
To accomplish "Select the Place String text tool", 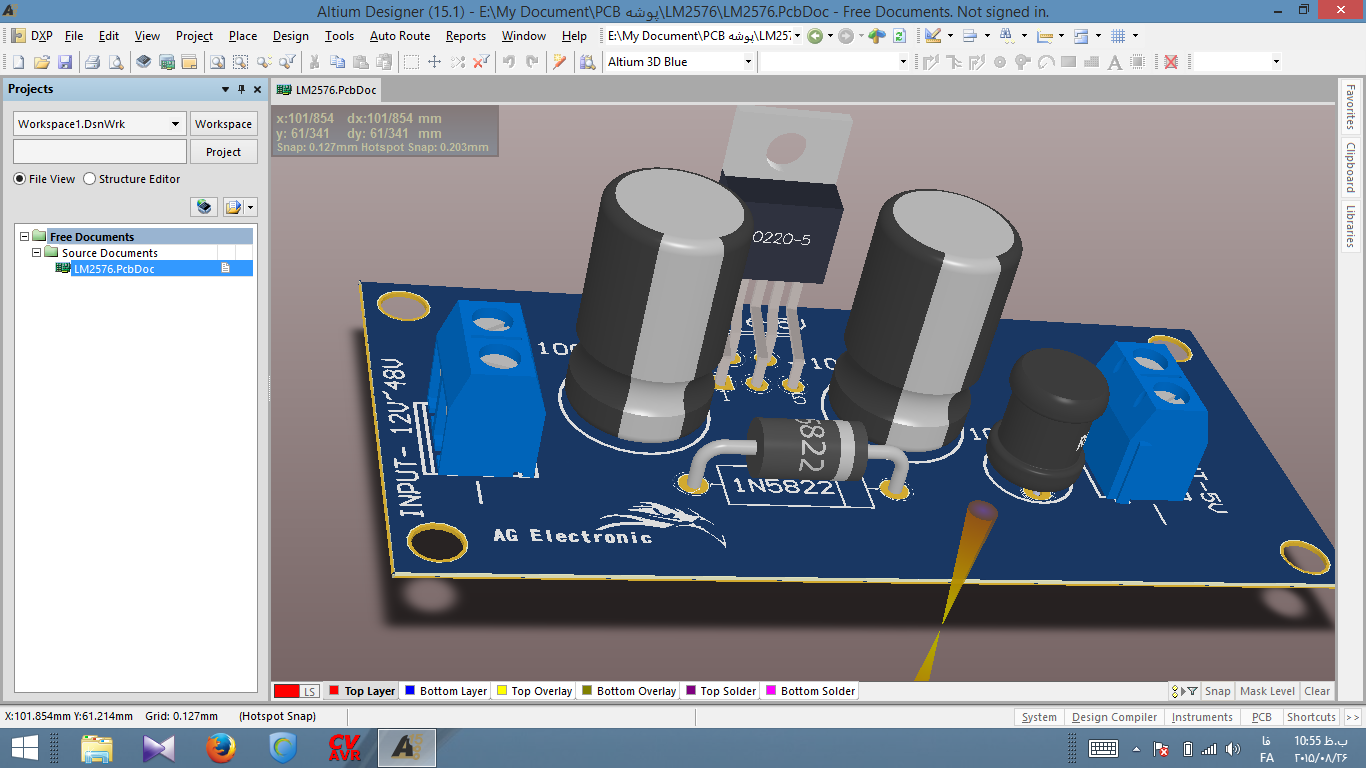I will pyautogui.click(x=1116, y=62).
